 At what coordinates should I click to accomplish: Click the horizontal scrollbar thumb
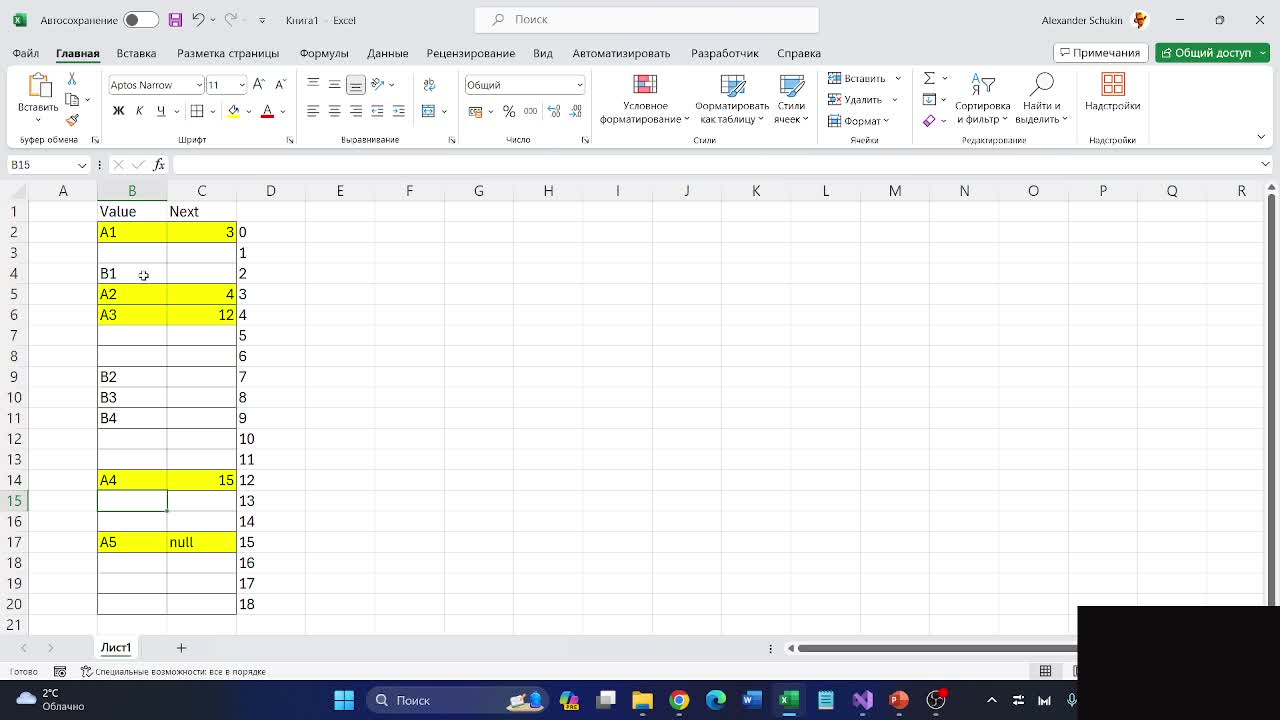(937, 648)
